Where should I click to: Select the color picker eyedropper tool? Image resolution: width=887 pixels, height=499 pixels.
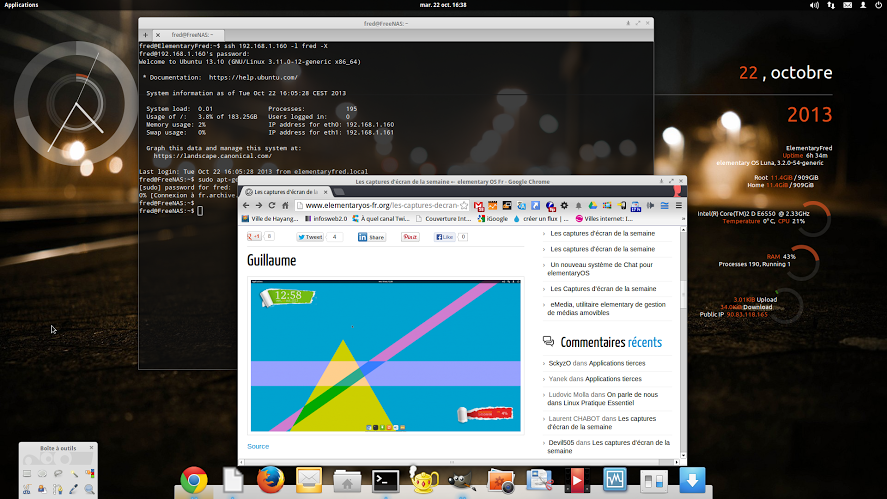[74, 489]
